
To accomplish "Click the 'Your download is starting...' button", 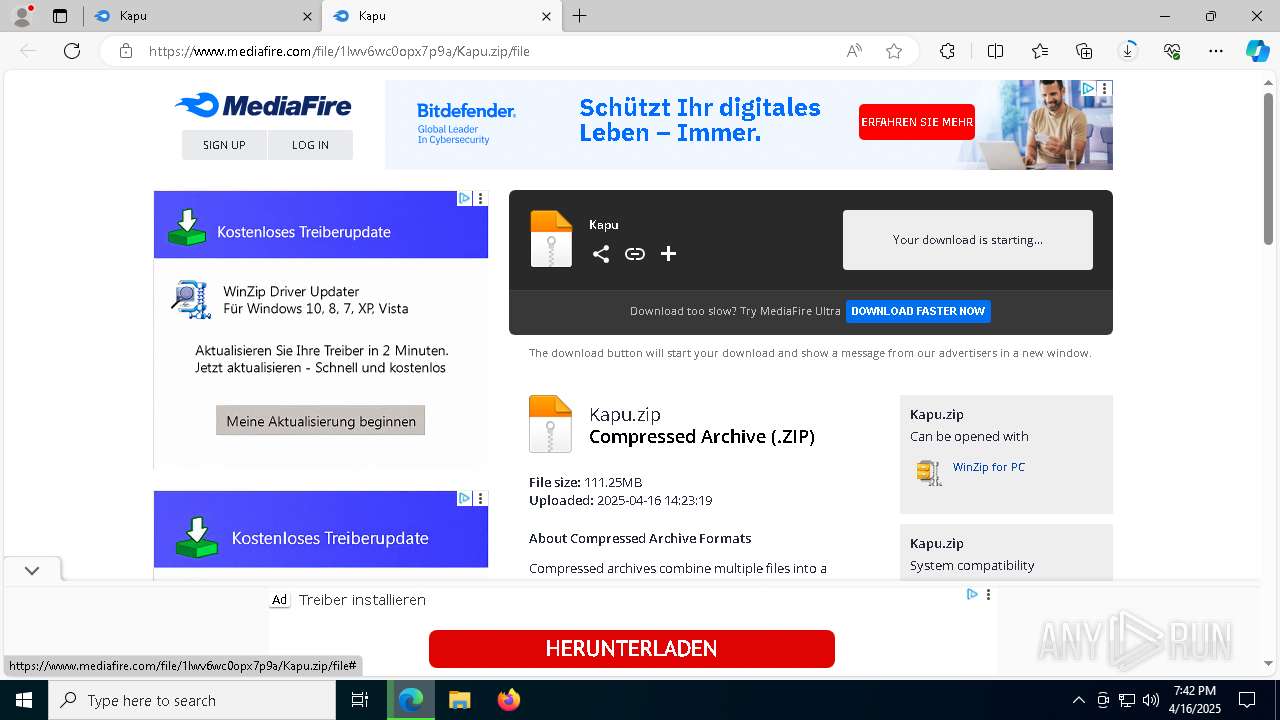I will [x=967, y=240].
